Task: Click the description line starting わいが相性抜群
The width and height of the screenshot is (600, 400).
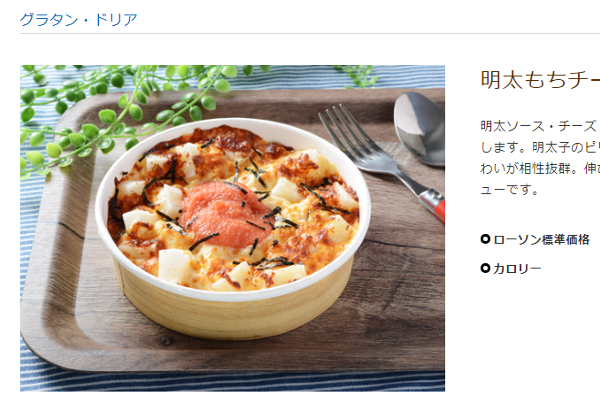Action: click(540, 168)
